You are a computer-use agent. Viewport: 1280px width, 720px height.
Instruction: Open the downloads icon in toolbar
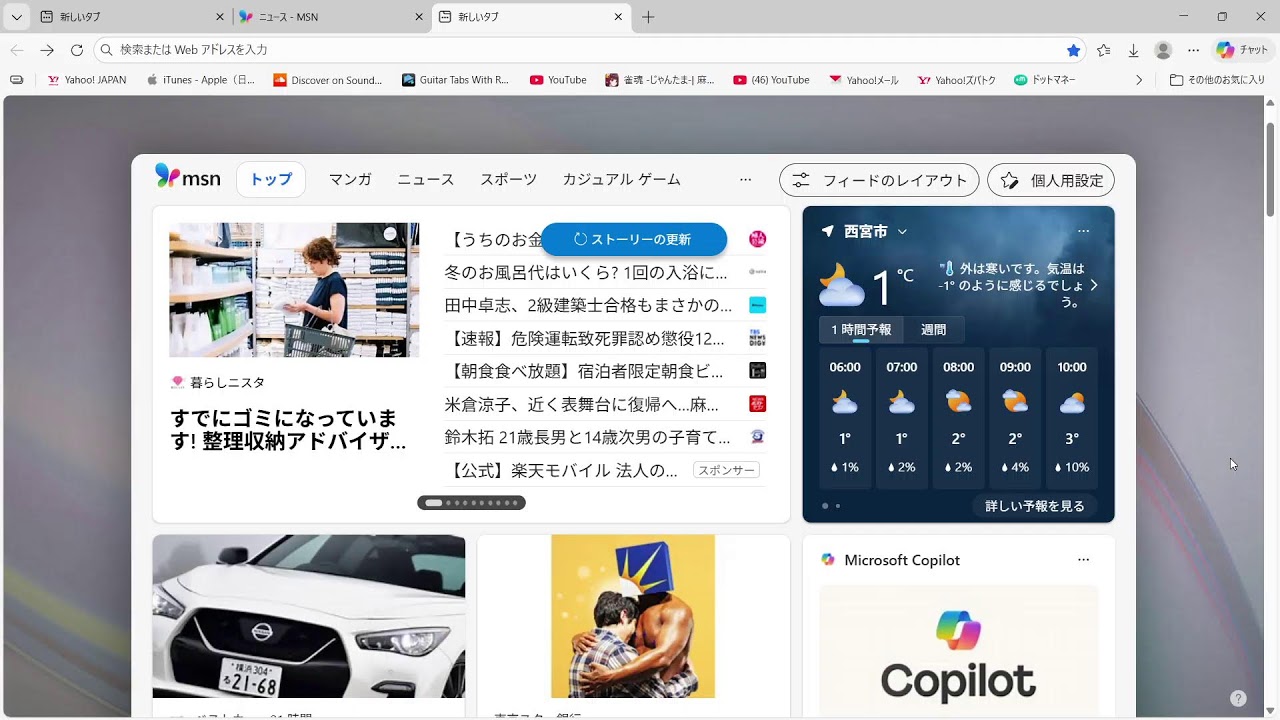1133,50
